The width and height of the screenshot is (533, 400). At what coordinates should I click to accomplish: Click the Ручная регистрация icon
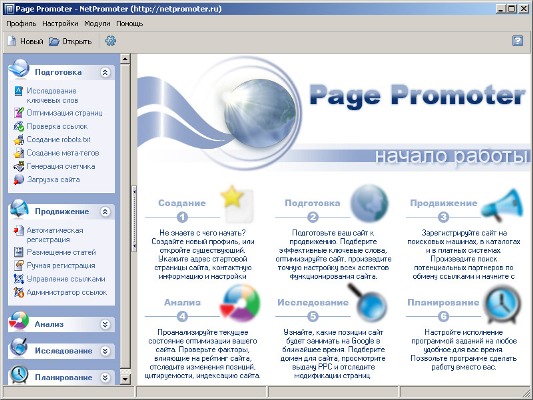click(x=19, y=265)
